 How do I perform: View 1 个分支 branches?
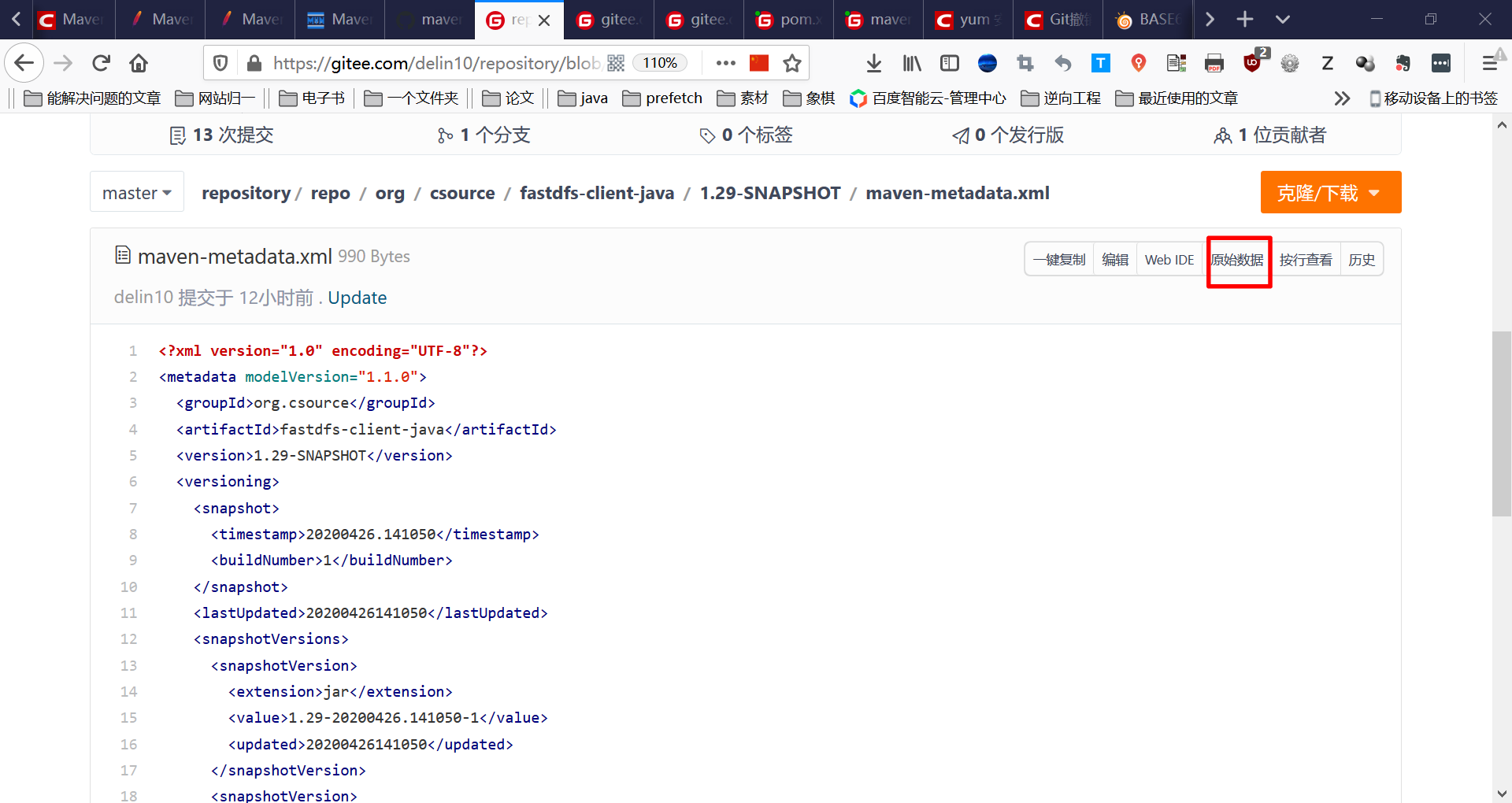click(484, 135)
